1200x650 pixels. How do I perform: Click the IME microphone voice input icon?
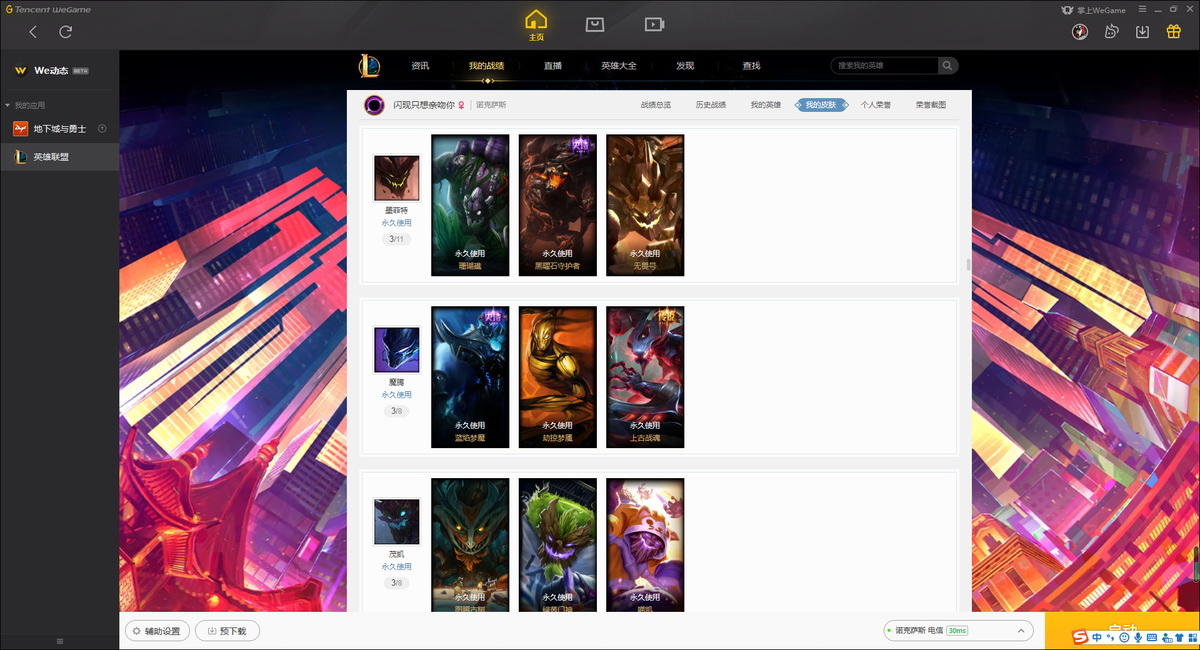[x=1138, y=637]
